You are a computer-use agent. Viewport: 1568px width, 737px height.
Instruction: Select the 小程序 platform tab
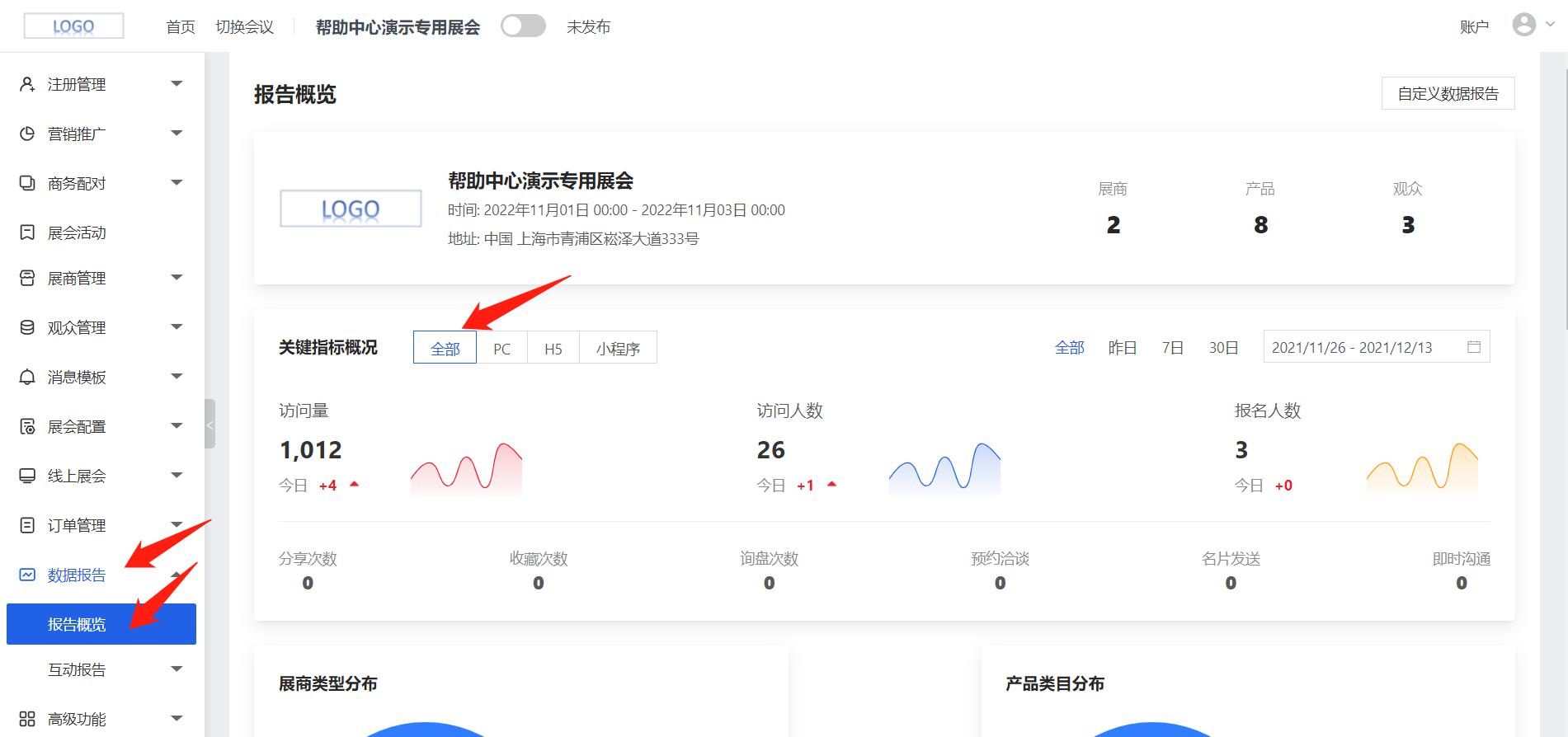(618, 348)
